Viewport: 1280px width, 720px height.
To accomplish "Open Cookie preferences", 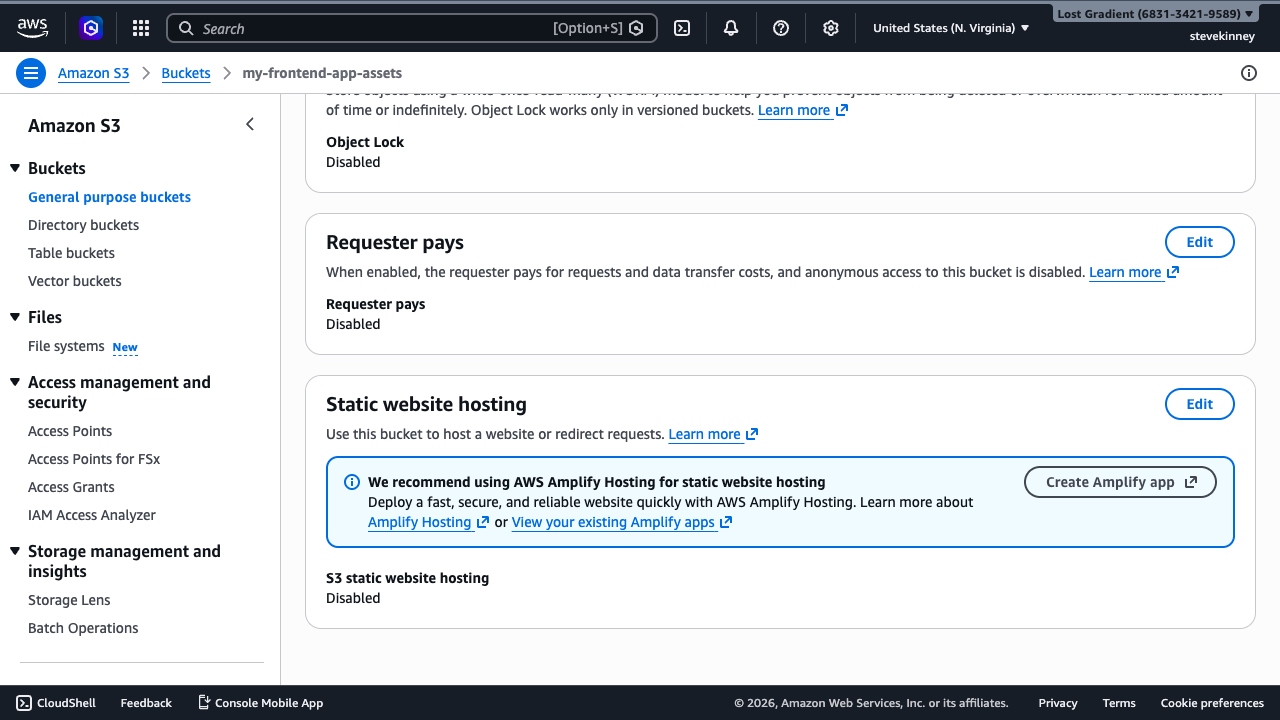I will click(1212, 703).
